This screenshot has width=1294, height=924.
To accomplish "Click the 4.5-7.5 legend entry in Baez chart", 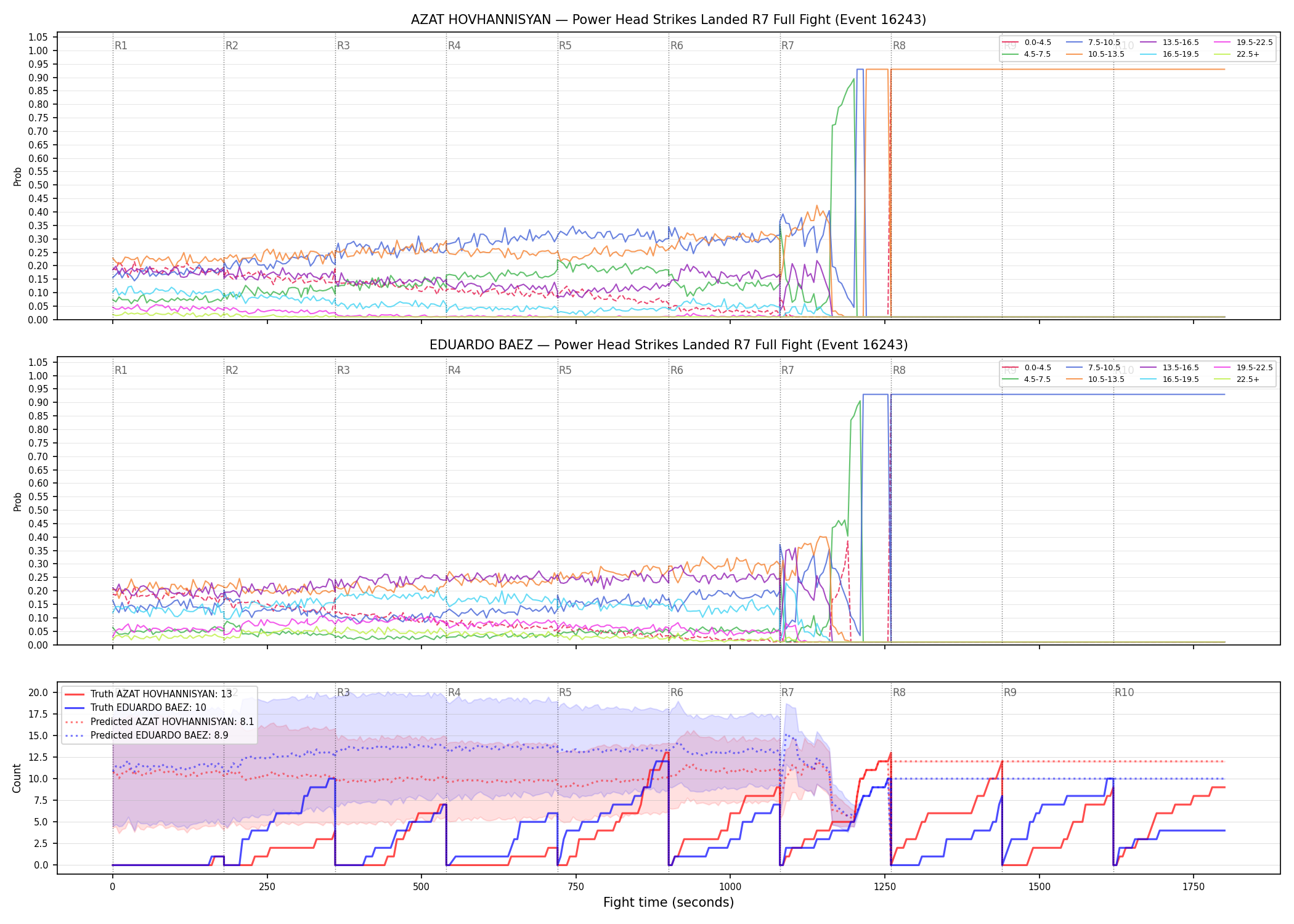I will pos(1027,379).
